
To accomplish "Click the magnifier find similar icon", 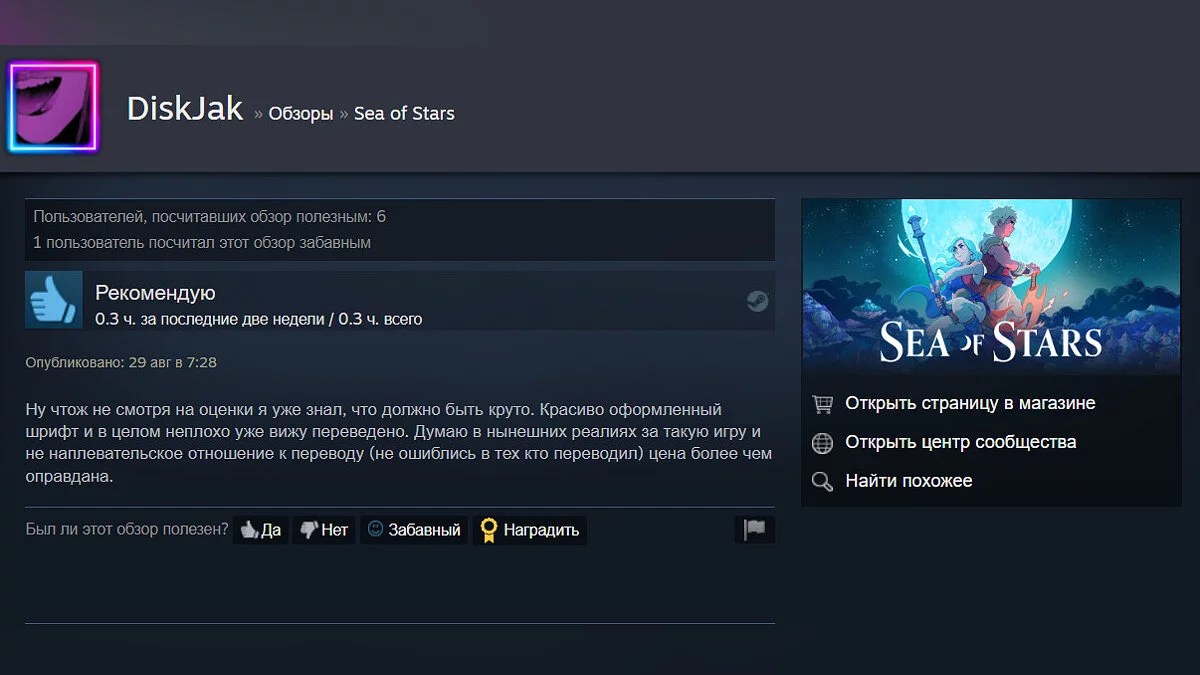I will pos(822,482).
